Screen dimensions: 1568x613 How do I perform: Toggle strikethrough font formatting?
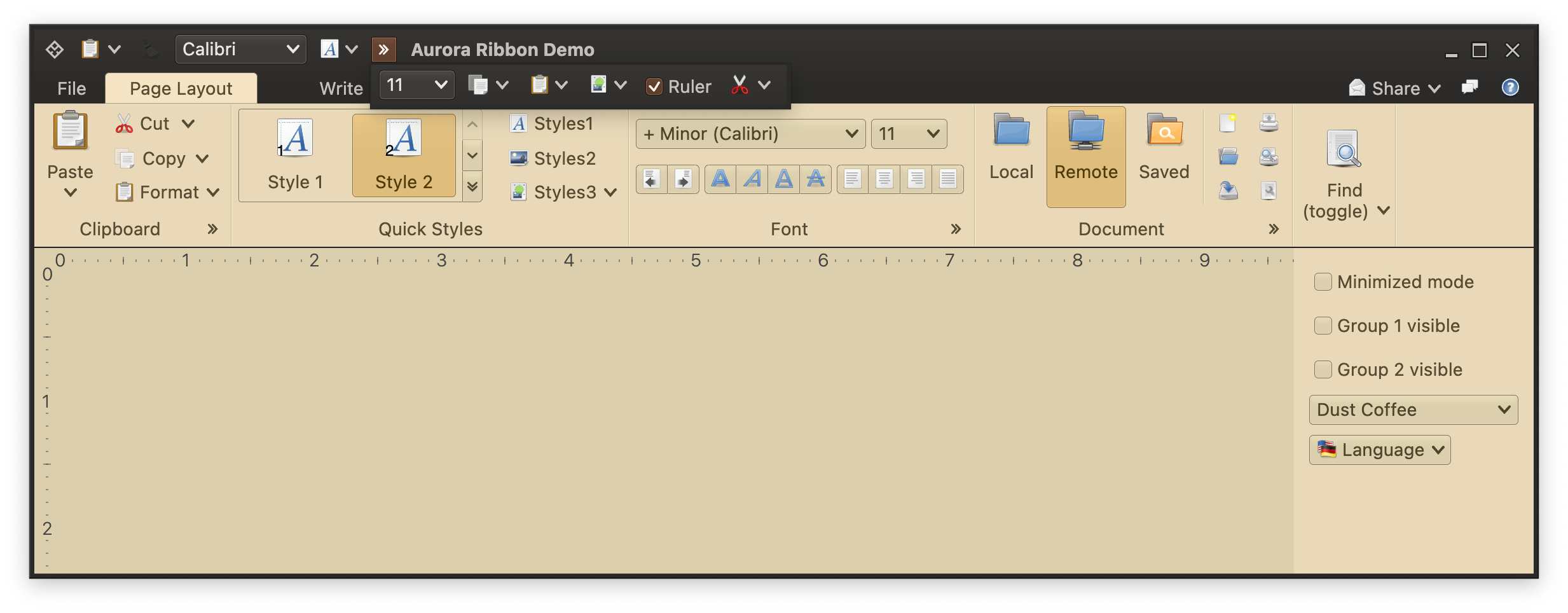(x=816, y=179)
